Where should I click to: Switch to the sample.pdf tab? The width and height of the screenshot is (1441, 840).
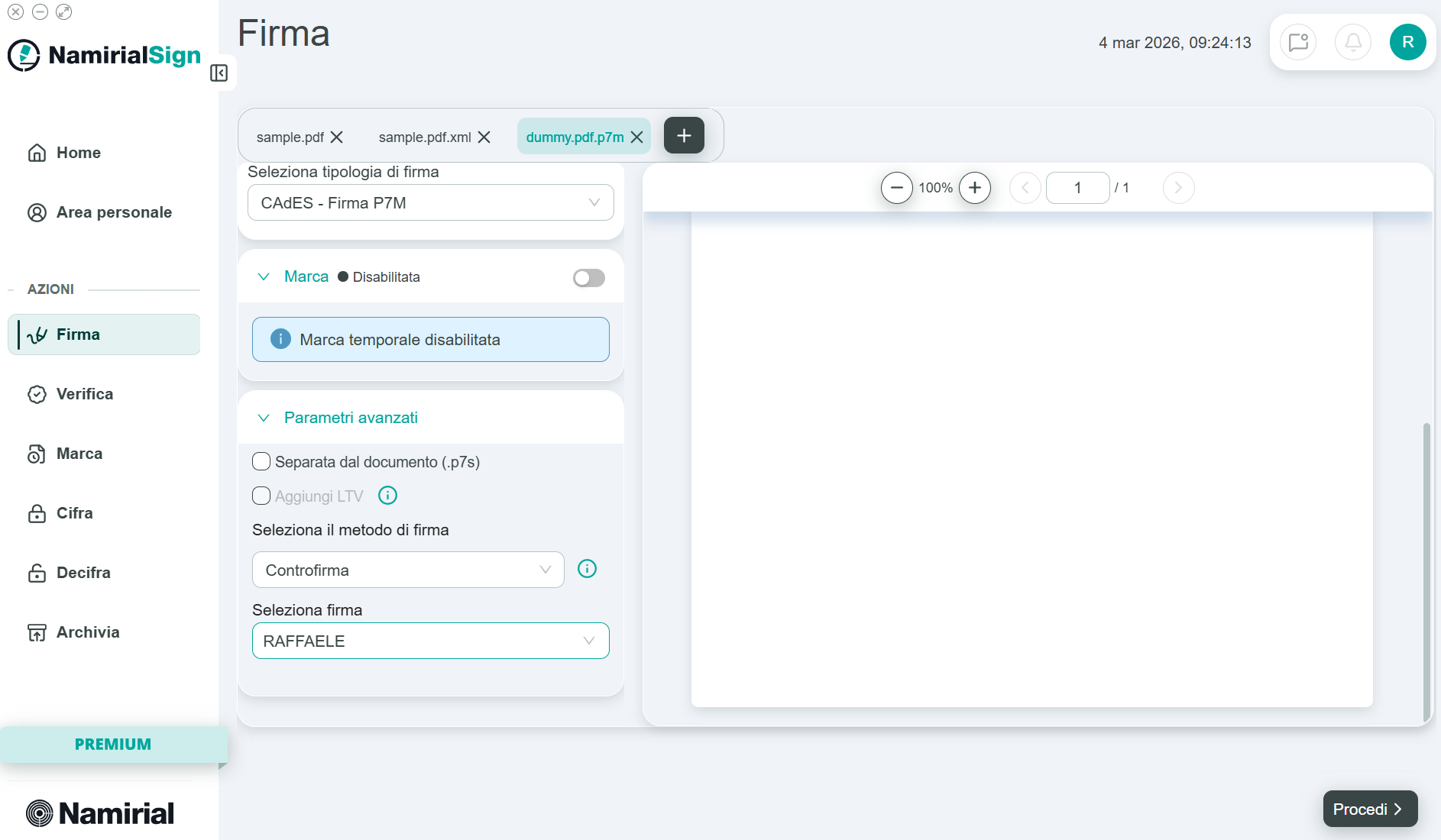click(x=290, y=137)
